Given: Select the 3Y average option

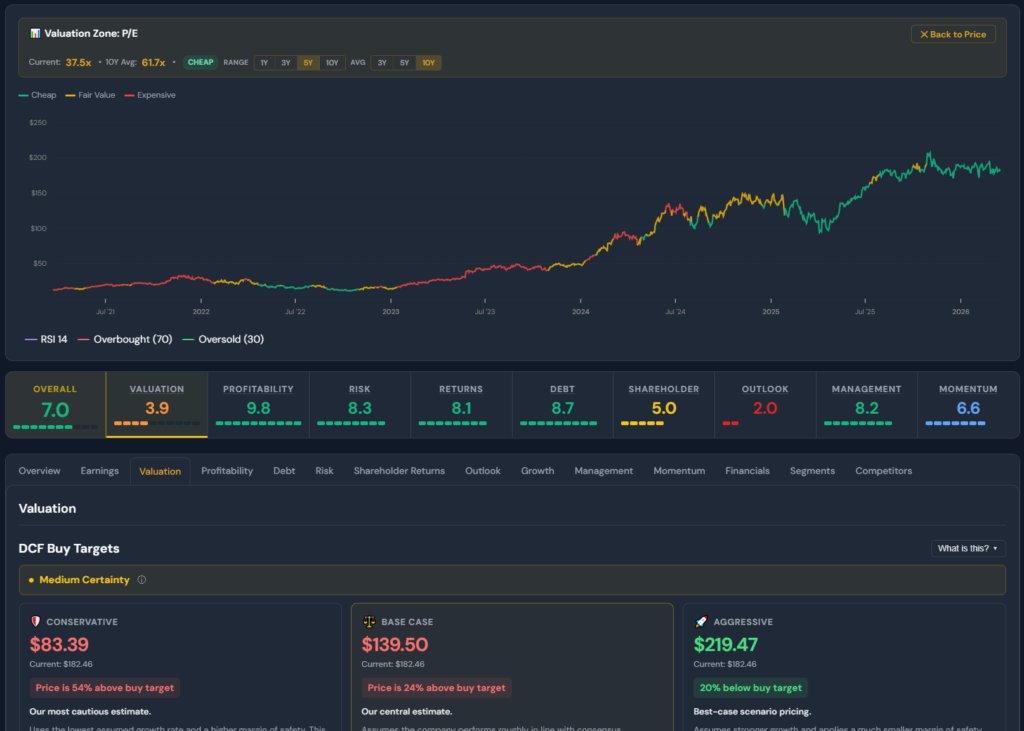Looking at the screenshot, I should (x=382, y=63).
